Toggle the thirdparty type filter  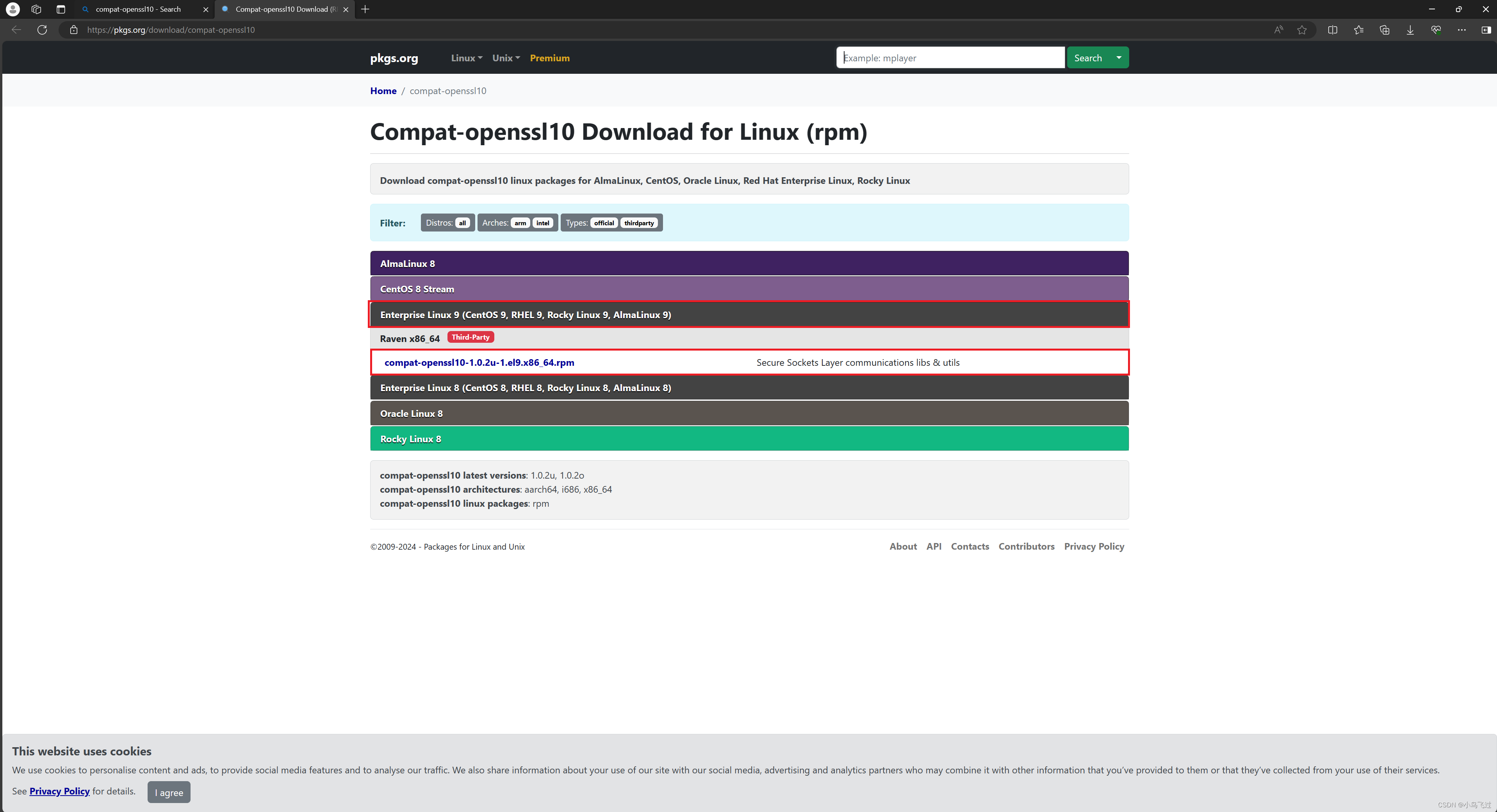coord(639,223)
